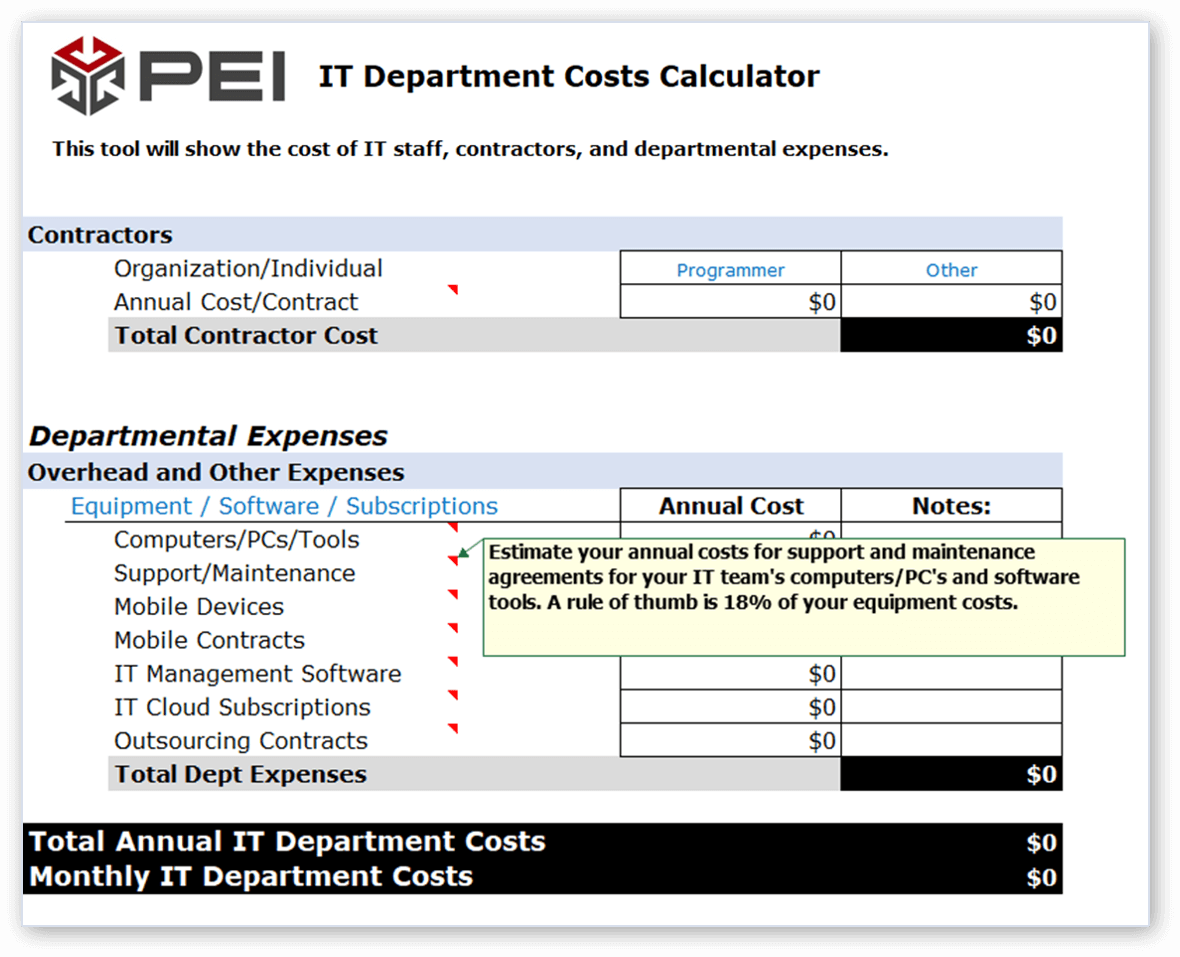Screen dimensions: 1180x957
Task: Click the Notes: column header
Action: (x=951, y=506)
